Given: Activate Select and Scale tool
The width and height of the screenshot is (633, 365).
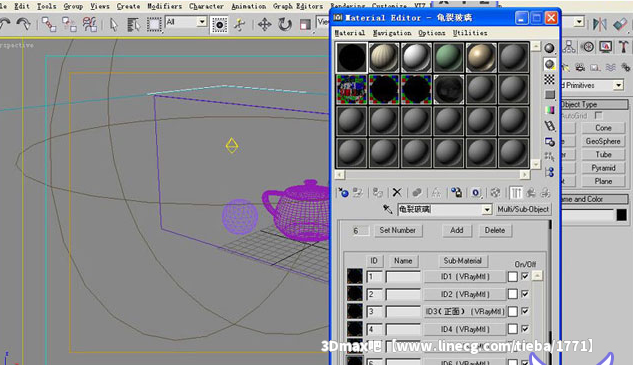Looking at the screenshot, I should 305,25.
